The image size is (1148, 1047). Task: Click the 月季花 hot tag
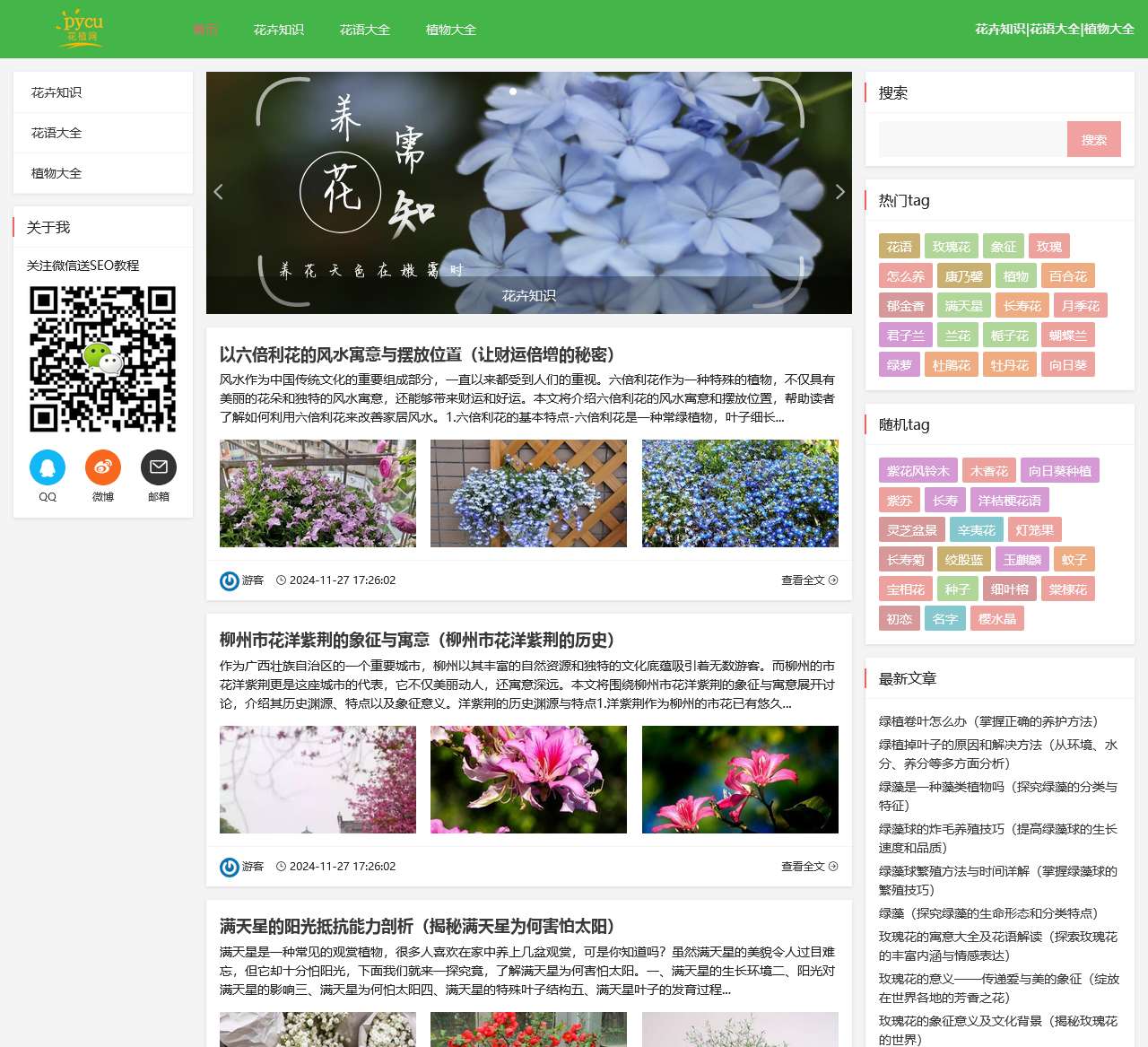coord(1081,306)
